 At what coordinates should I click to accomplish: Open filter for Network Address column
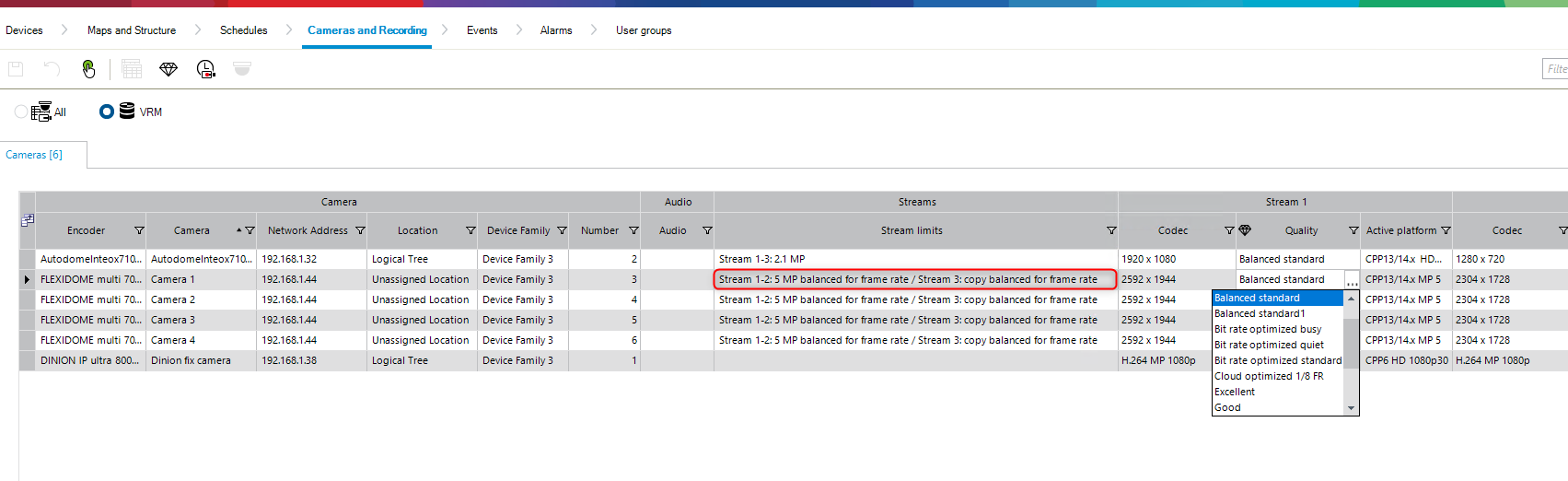(360, 231)
